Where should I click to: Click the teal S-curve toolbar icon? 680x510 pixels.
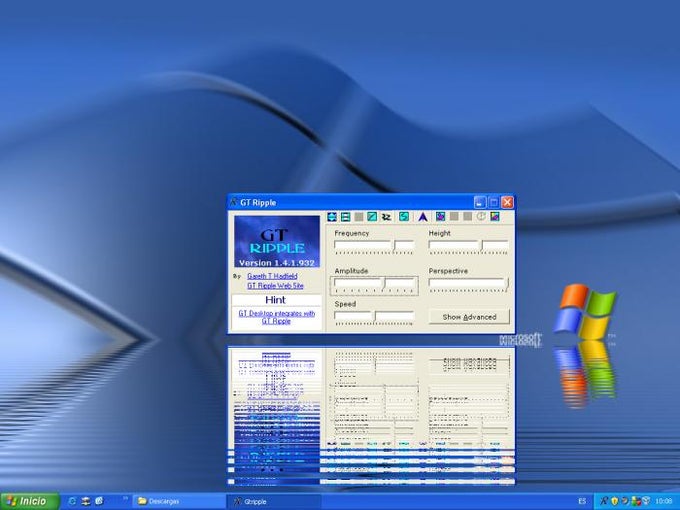tap(404, 216)
